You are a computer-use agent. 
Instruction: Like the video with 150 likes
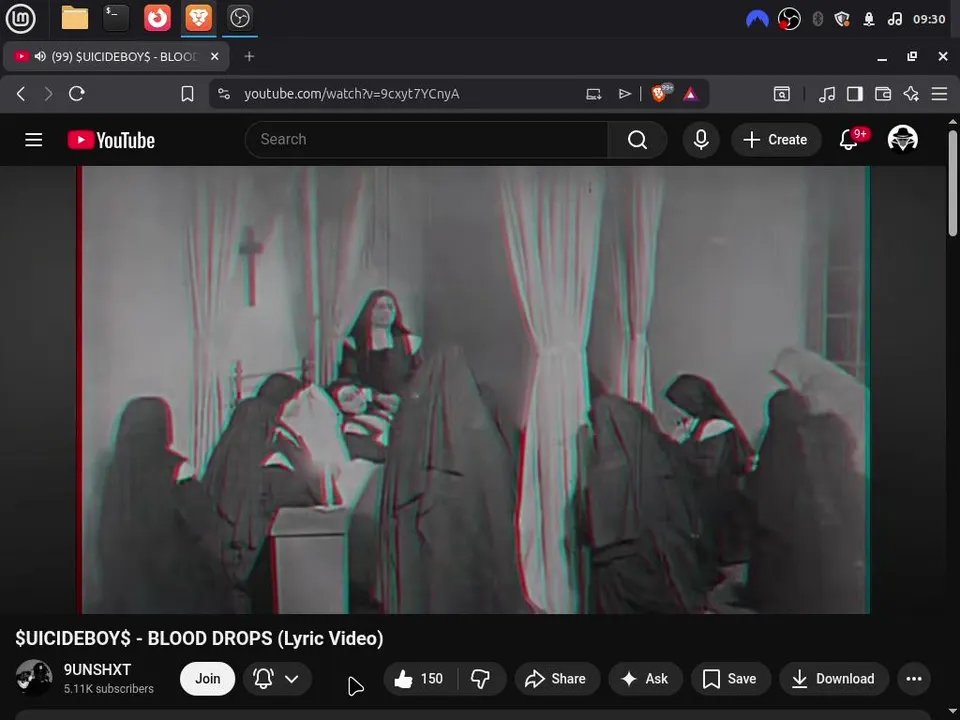coord(420,678)
